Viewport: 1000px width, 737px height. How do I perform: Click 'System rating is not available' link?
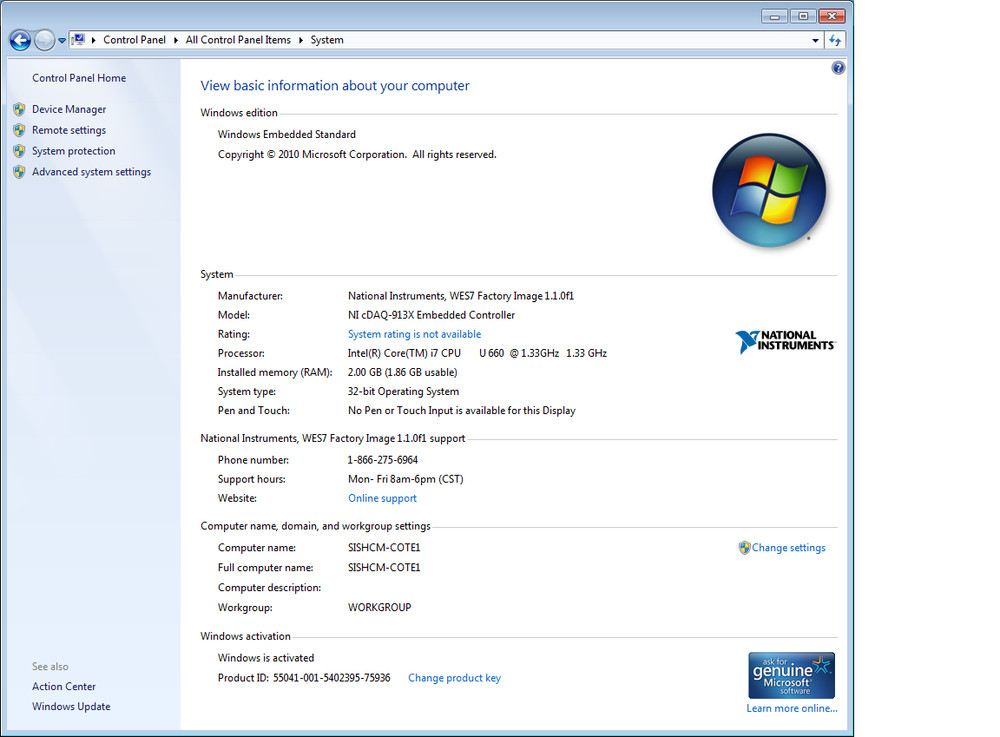[415, 334]
